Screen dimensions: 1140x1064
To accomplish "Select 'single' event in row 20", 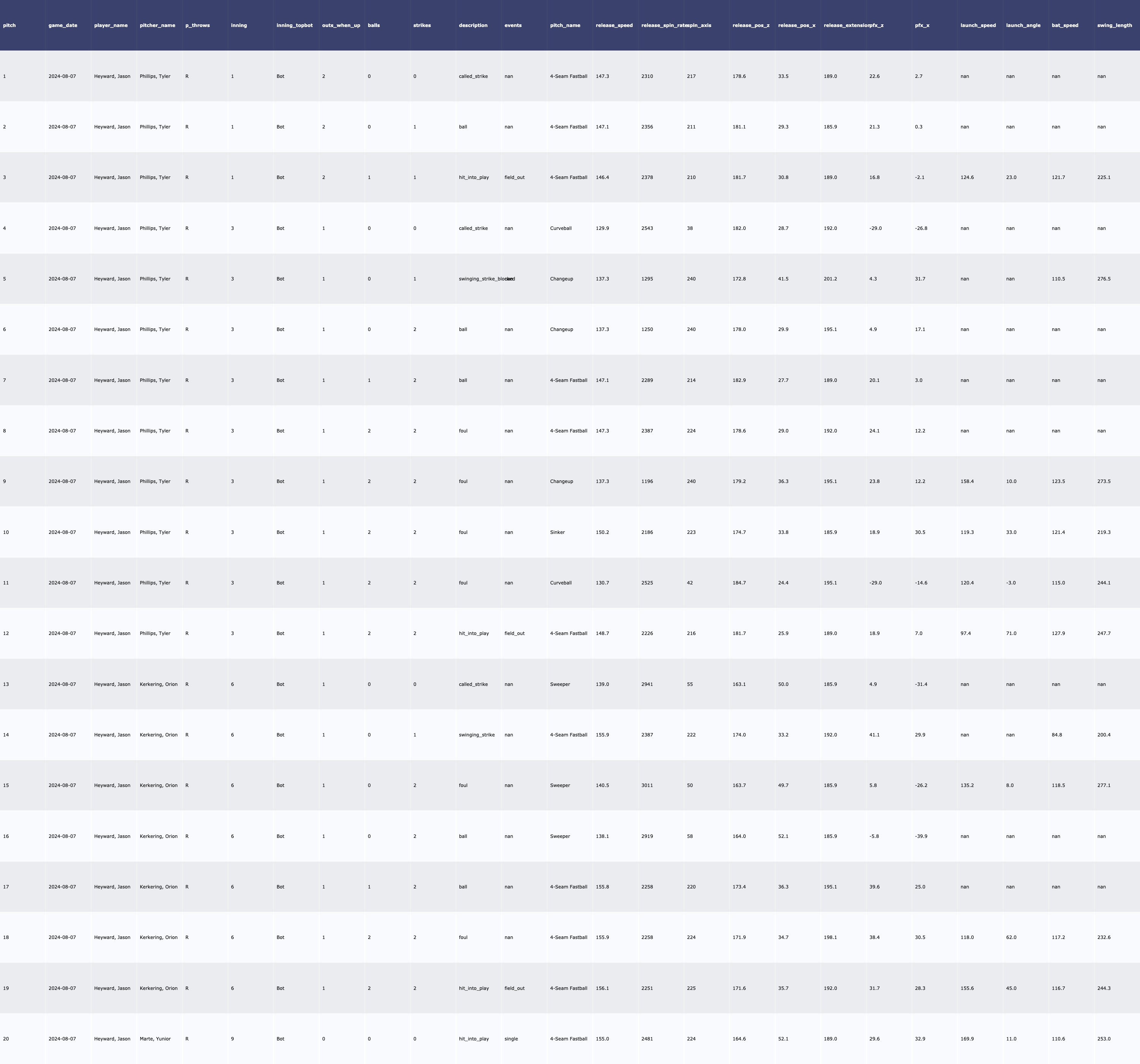I will (x=511, y=1039).
